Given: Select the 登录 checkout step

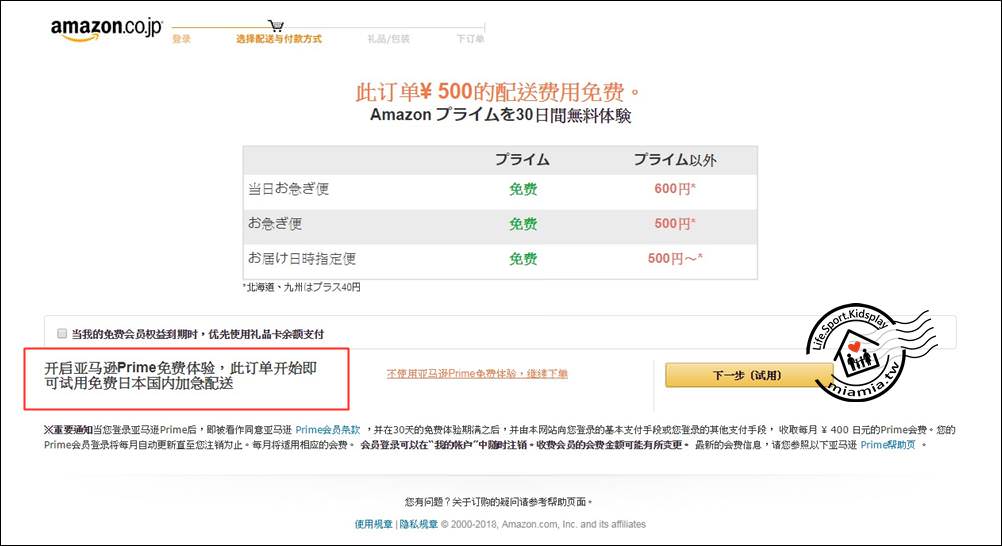Looking at the screenshot, I should pos(181,40).
